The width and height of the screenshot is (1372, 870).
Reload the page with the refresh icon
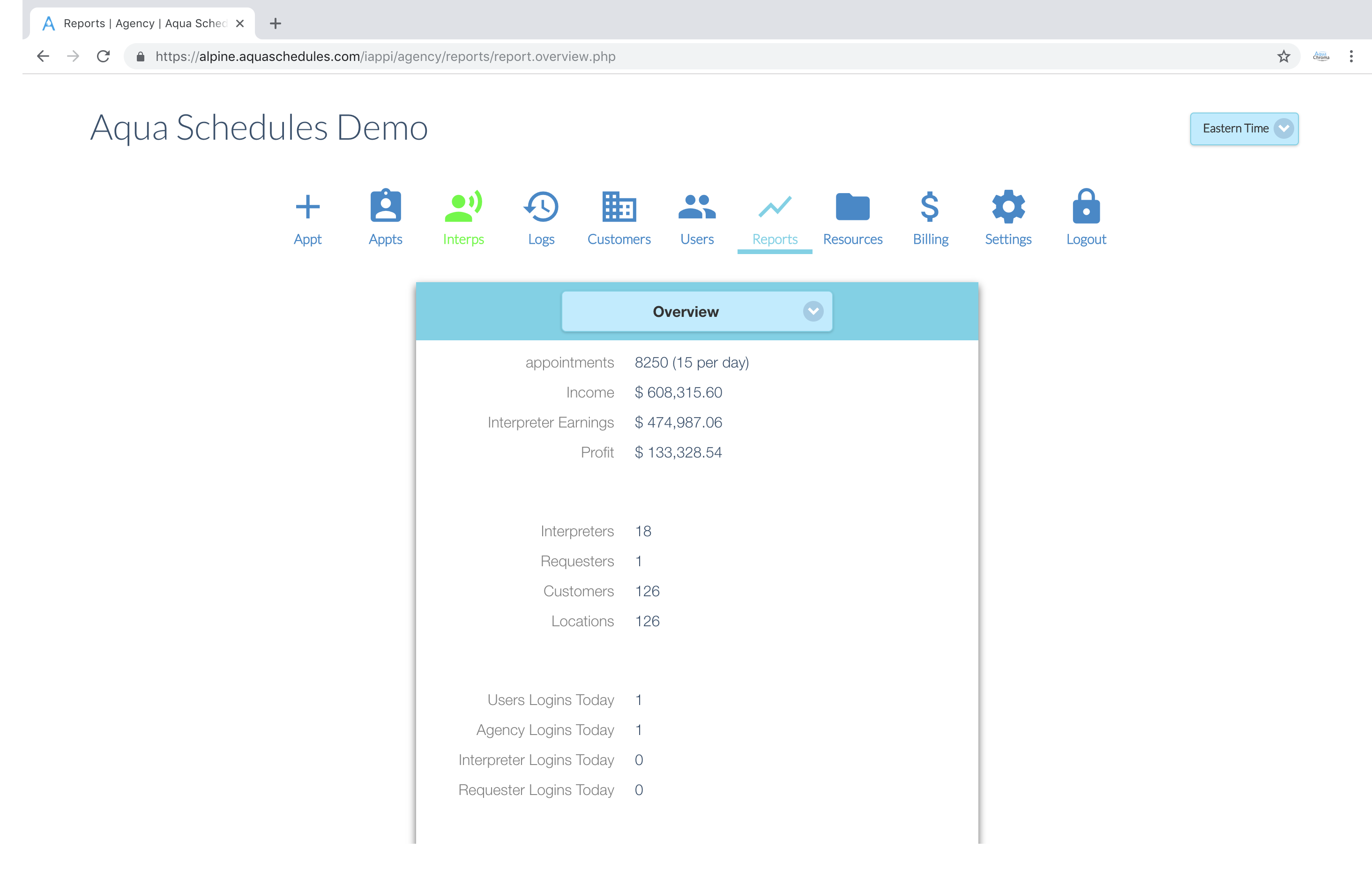103,56
